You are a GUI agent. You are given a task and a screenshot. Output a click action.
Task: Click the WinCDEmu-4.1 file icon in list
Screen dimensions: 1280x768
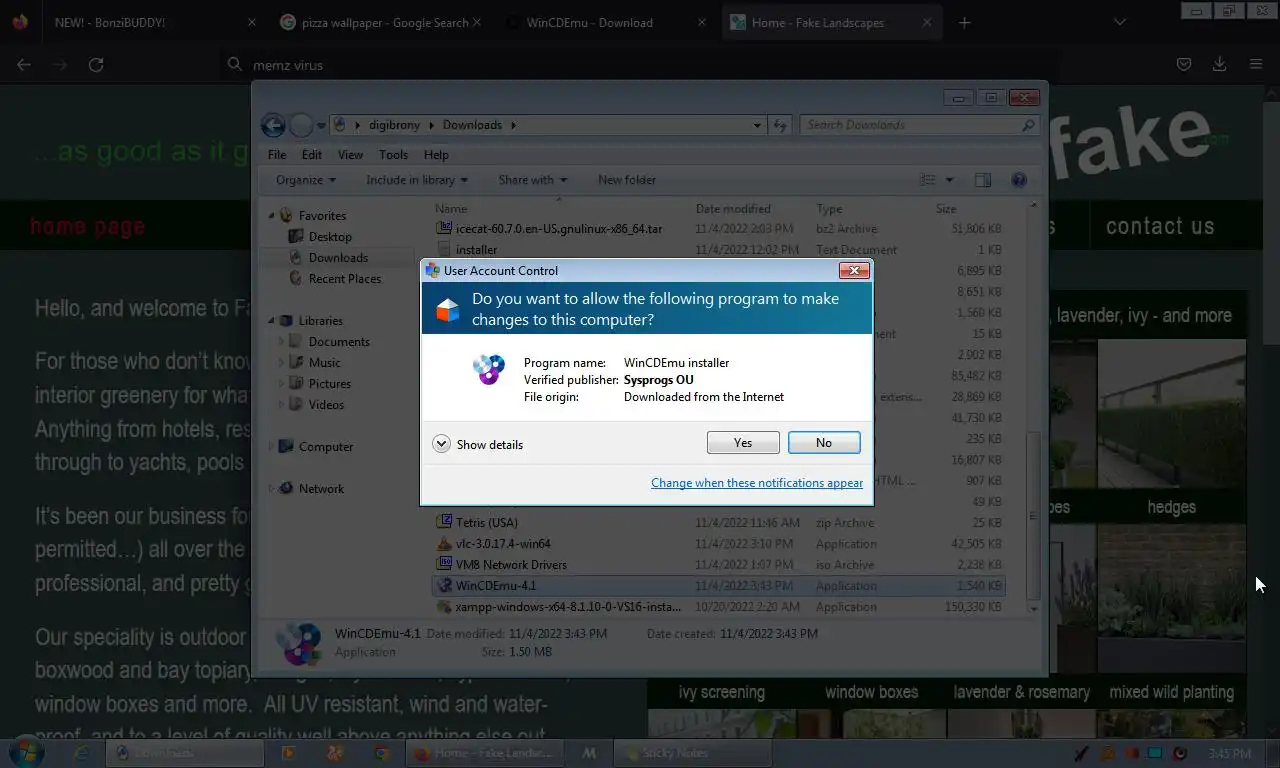point(445,586)
